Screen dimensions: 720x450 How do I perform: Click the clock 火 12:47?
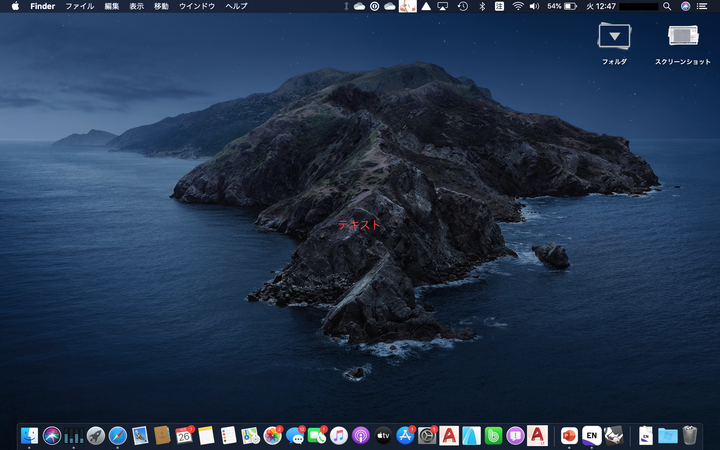[601, 6]
